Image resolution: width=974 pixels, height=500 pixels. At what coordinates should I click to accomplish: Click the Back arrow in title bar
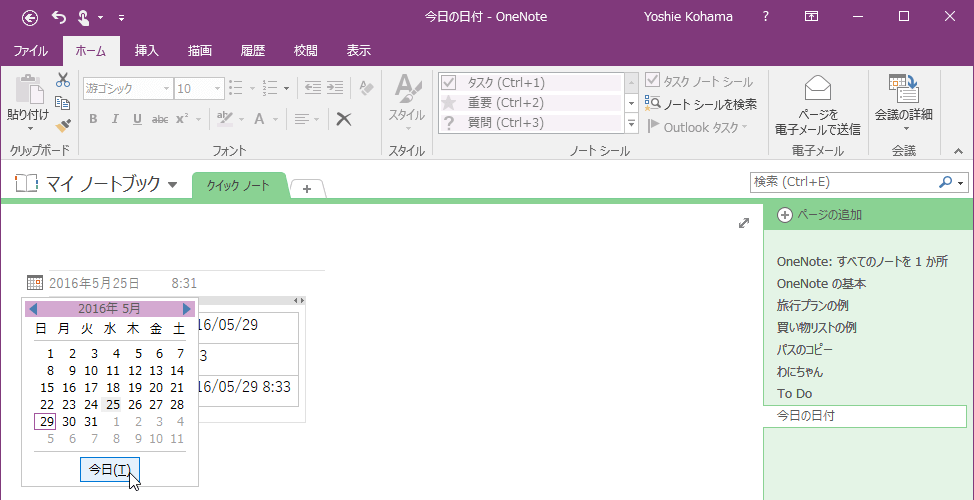pos(29,17)
